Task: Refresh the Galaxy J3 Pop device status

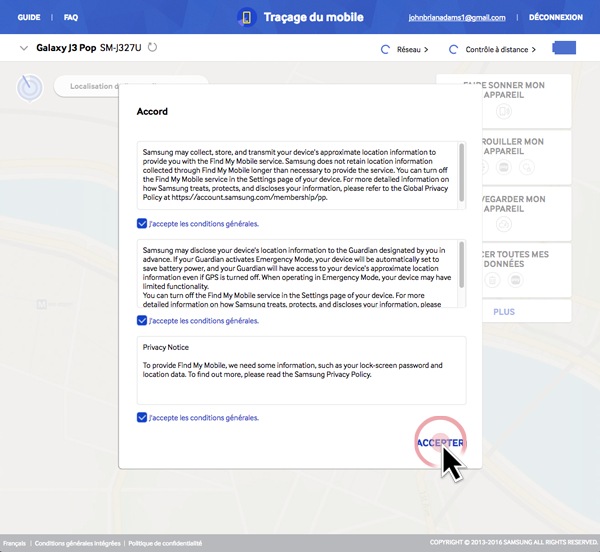Action: click(152, 47)
